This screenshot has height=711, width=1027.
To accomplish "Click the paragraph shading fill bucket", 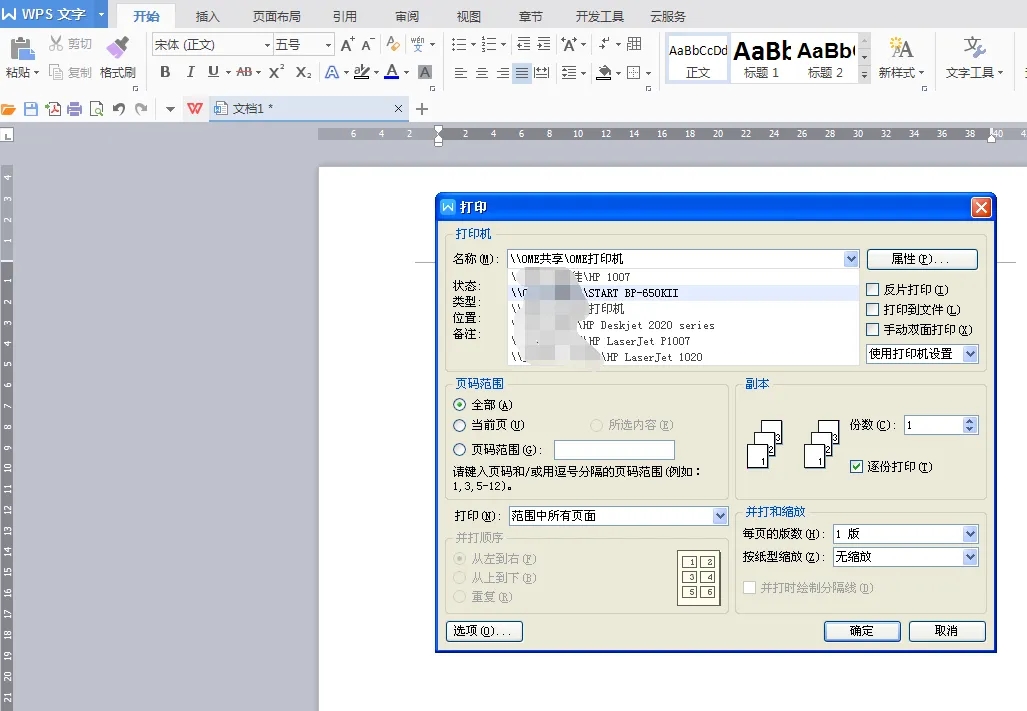I will pos(604,73).
